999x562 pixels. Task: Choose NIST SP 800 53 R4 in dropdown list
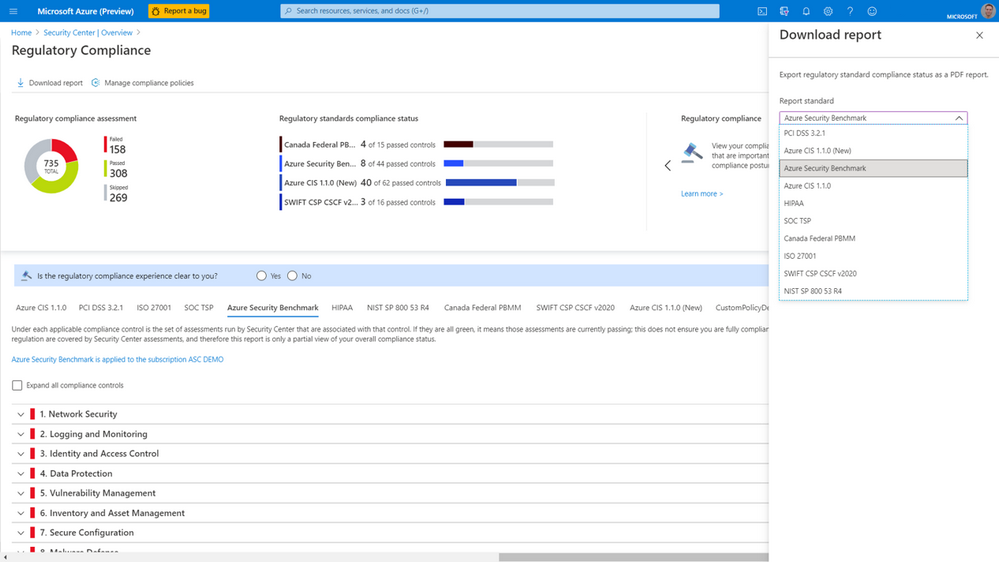point(873,291)
